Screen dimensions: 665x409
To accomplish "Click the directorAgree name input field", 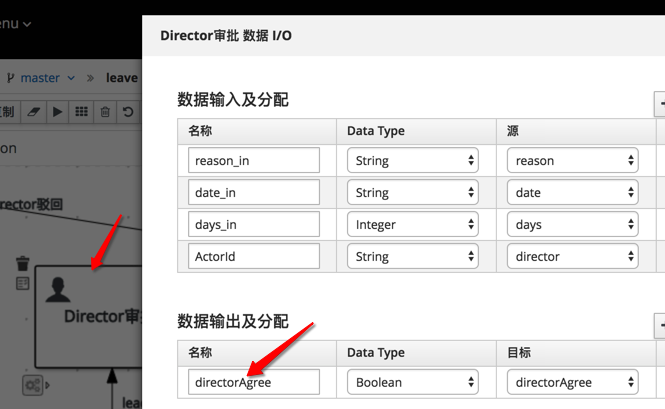I will click(254, 382).
